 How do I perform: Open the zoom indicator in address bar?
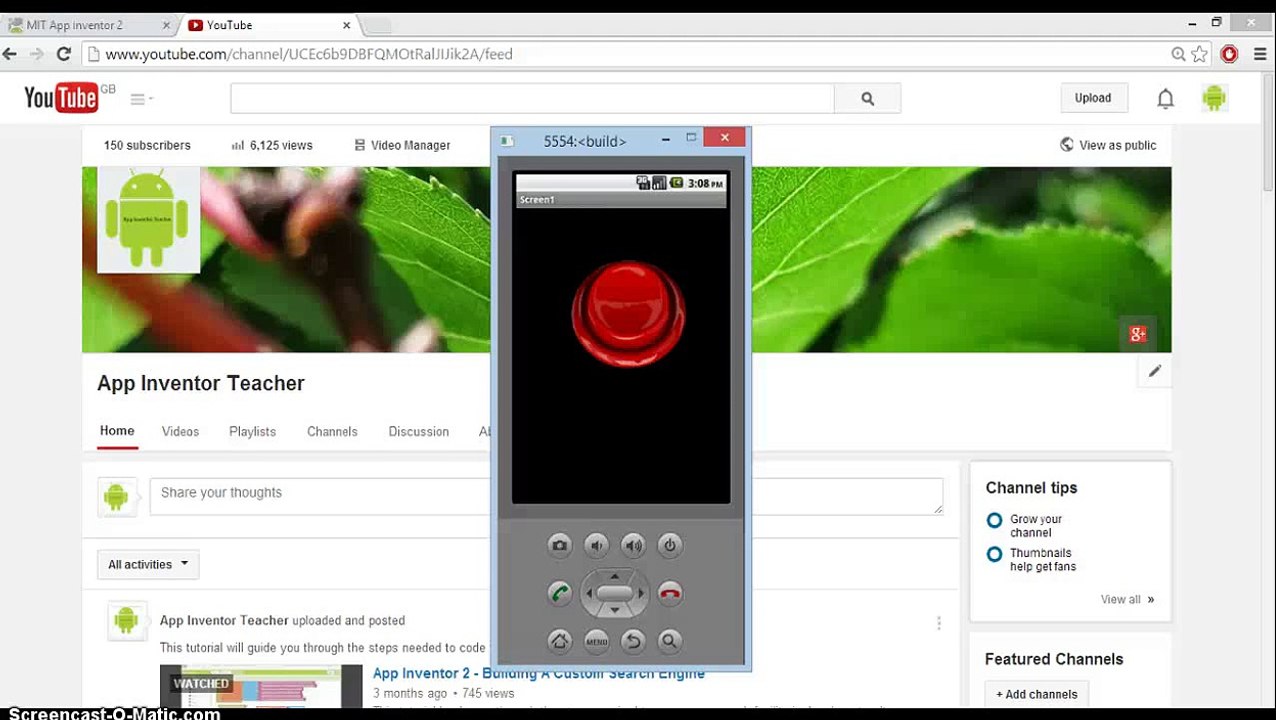click(1178, 54)
